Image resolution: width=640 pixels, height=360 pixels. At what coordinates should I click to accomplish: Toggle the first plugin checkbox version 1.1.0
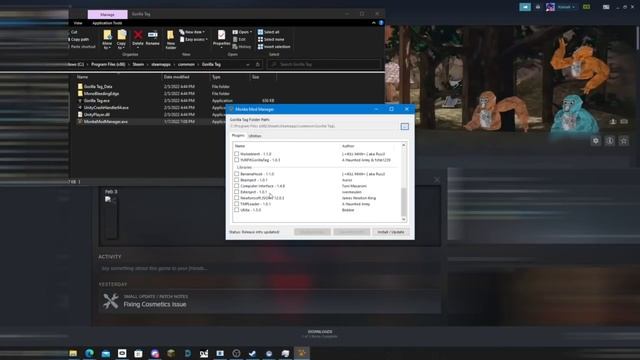tap(236, 154)
